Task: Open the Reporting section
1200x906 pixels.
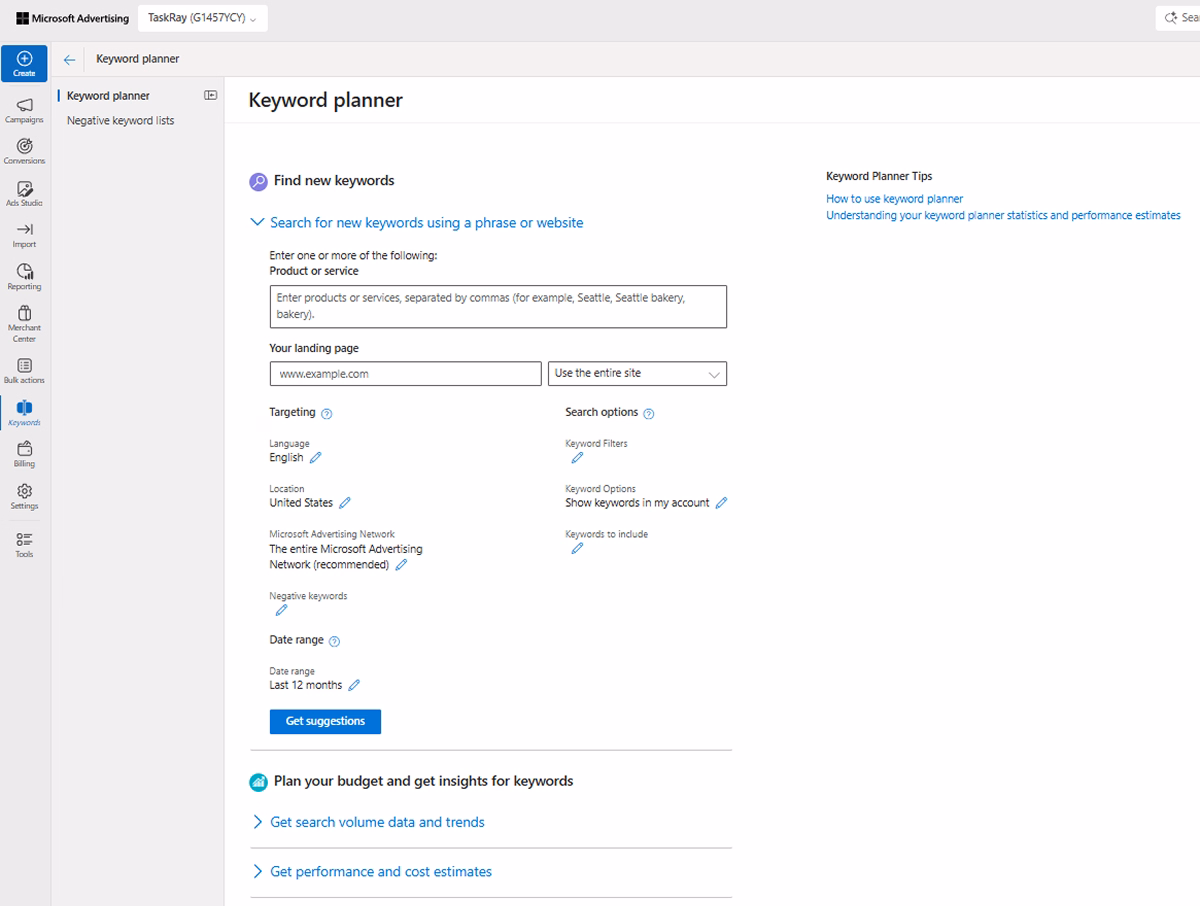Action: click(x=23, y=277)
